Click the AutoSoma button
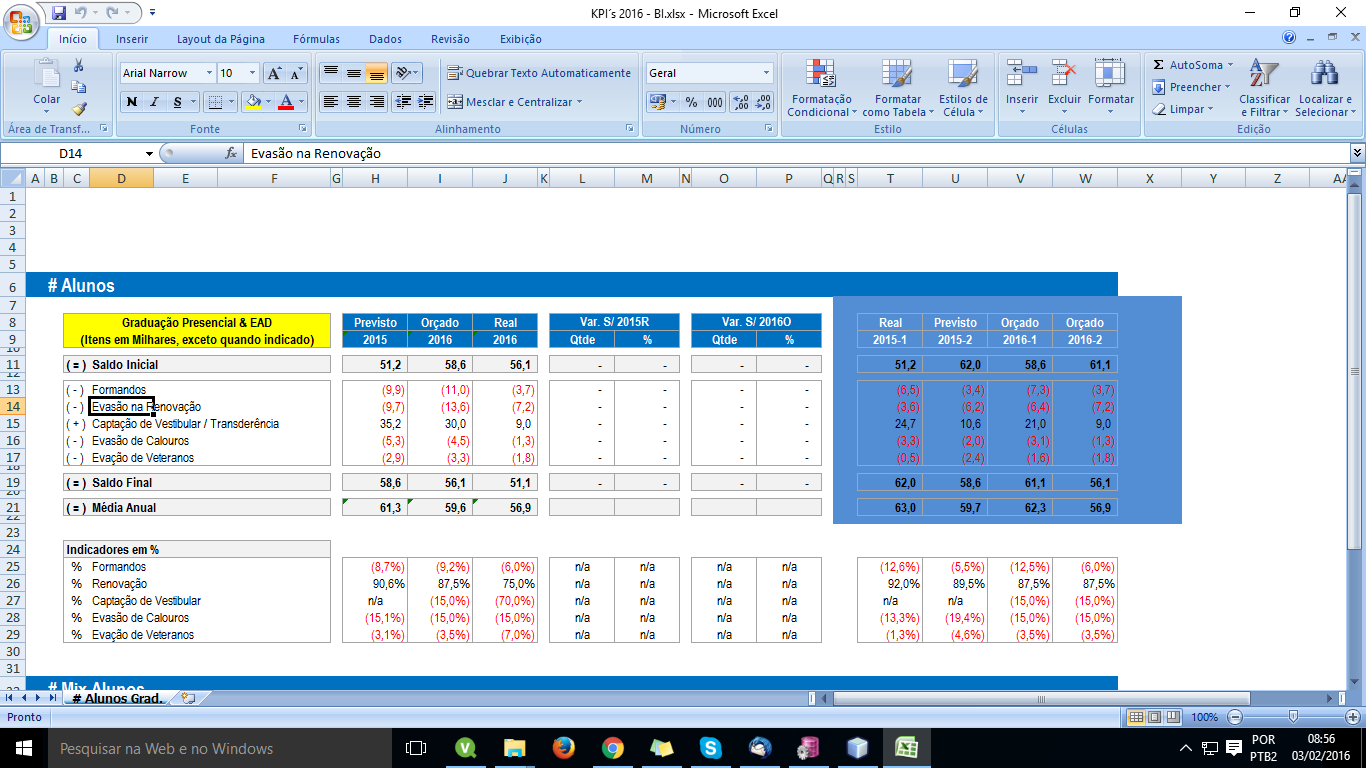The width and height of the screenshot is (1366, 768). (x=1189, y=65)
